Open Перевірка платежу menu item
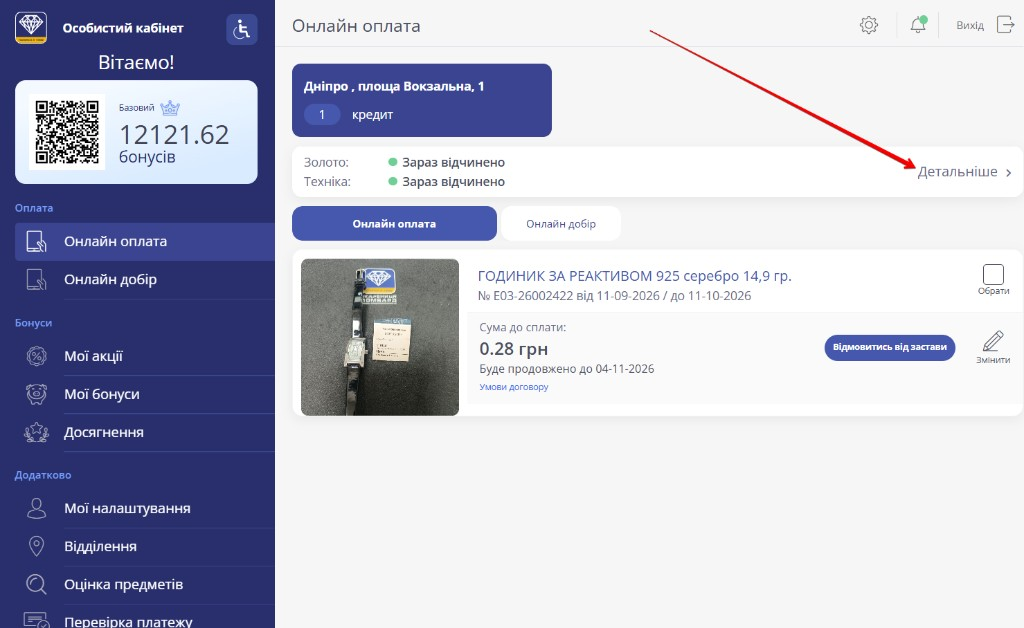1024x628 pixels. (144, 618)
